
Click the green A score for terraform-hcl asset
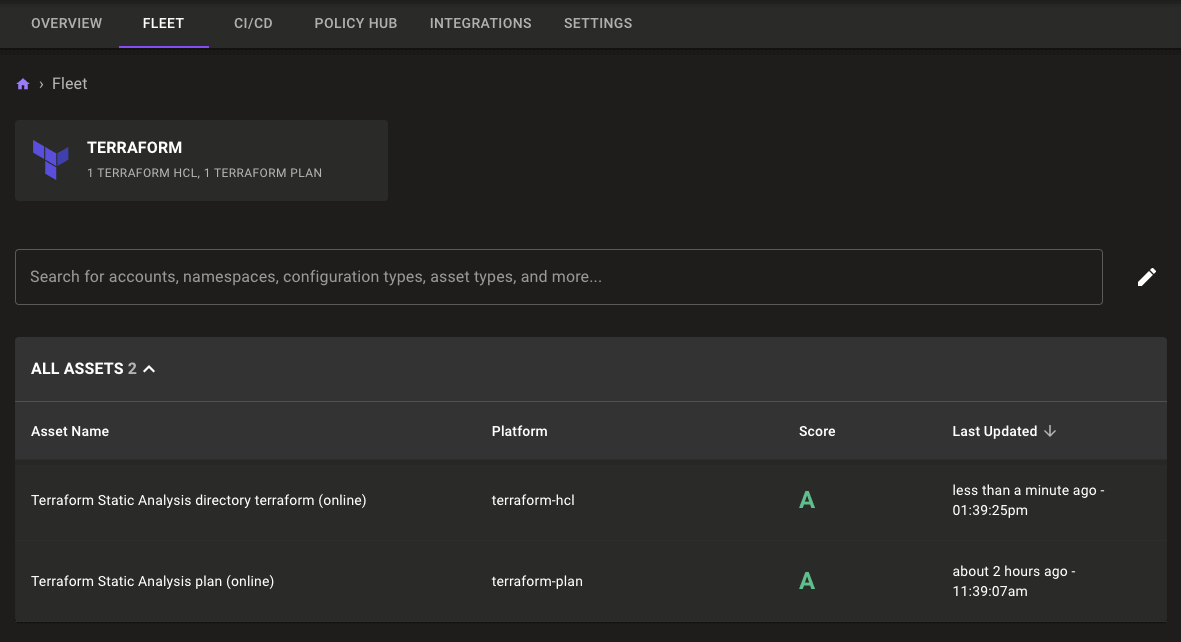coord(807,499)
